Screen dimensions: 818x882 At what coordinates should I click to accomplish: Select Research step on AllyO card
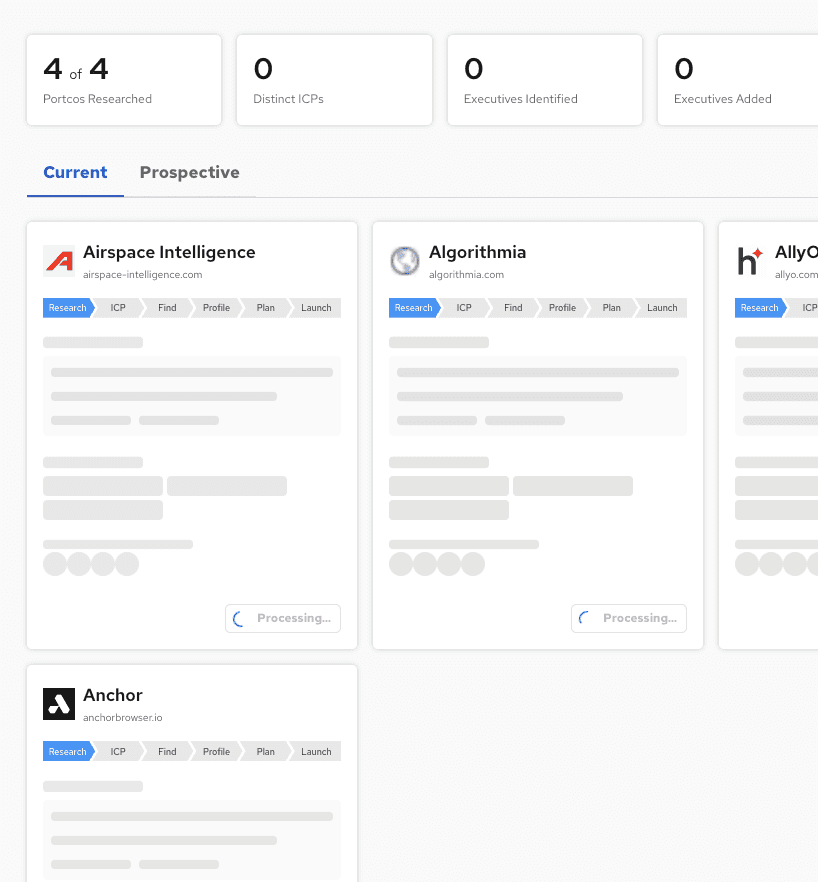coord(759,308)
